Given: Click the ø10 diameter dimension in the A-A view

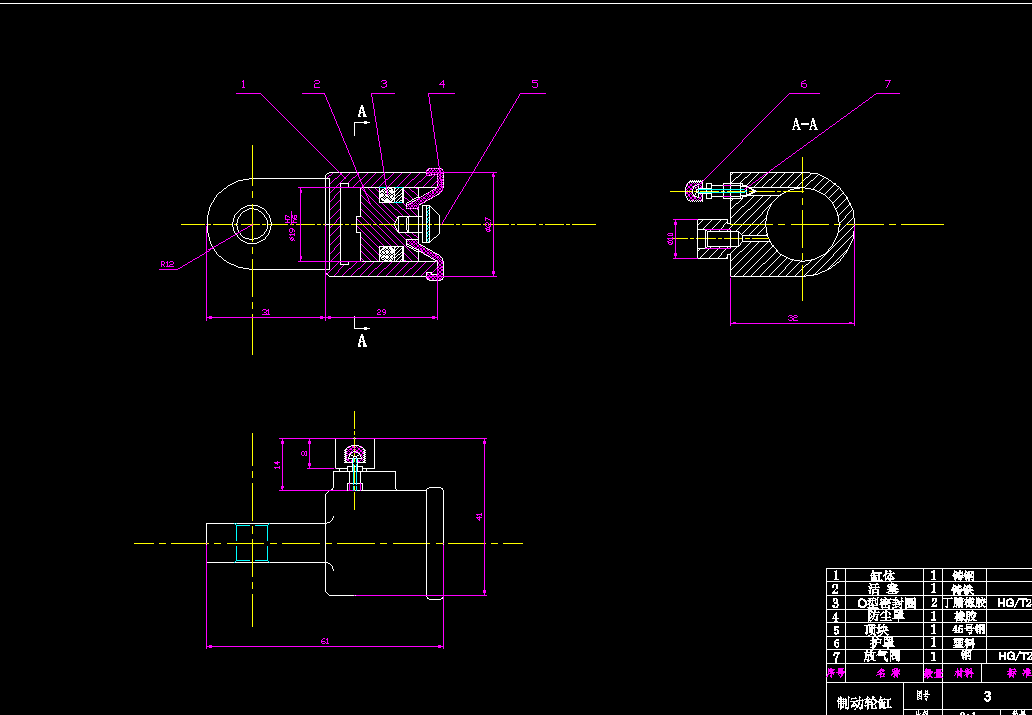Looking at the screenshot, I should click(671, 238).
